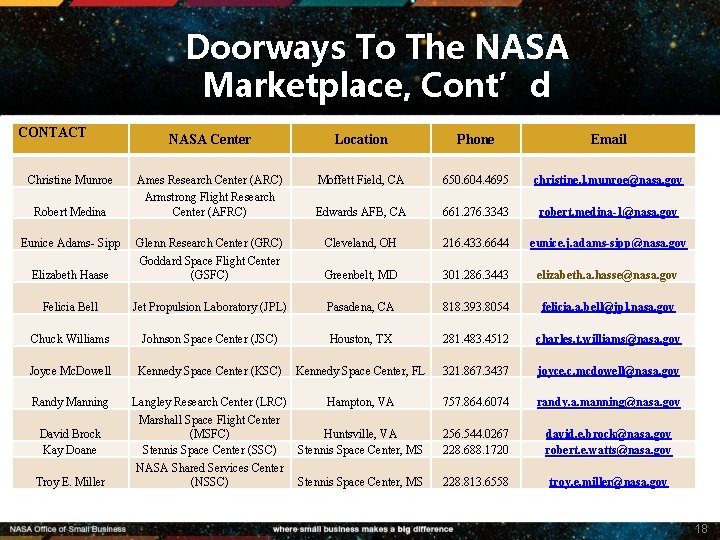Click the Edwards AFB, CA location

coord(361,212)
